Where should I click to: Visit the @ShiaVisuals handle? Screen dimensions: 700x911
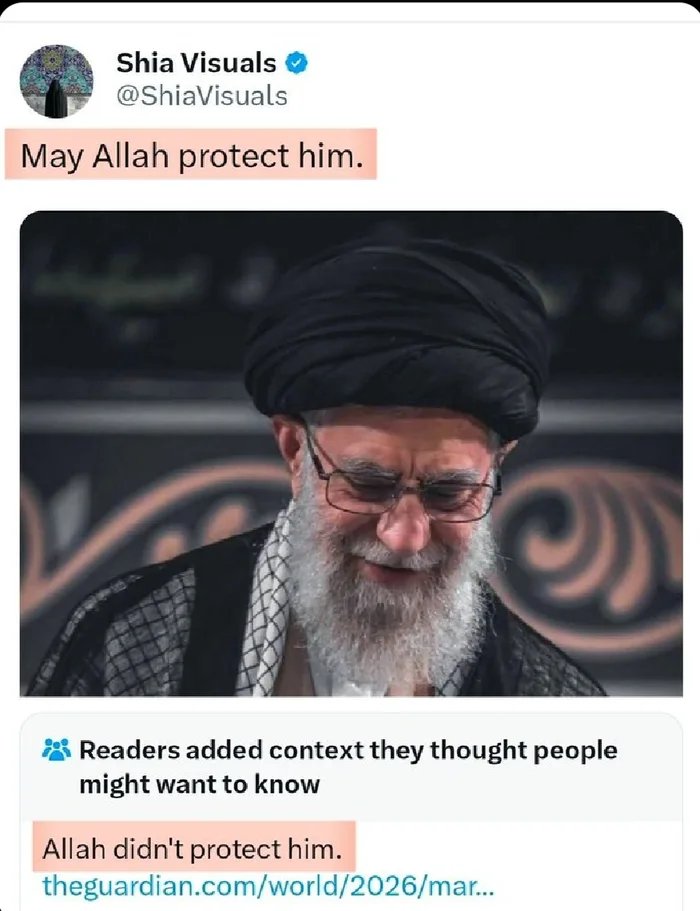pyautogui.click(x=202, y=96)
